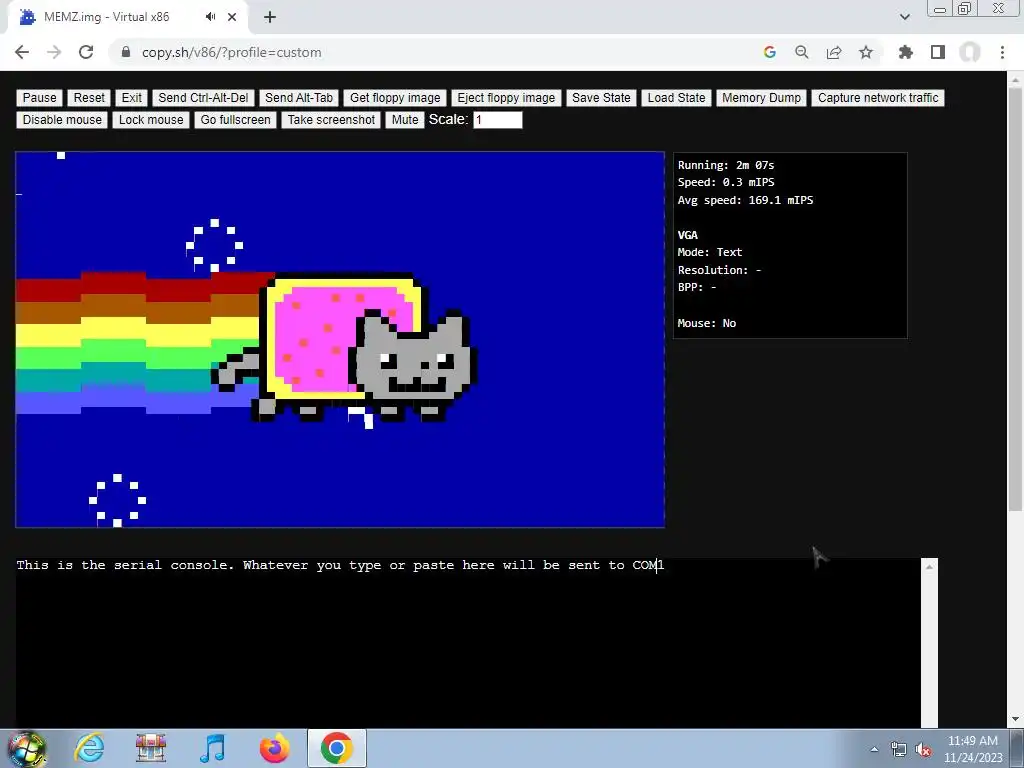Click the Nyan Cat emulator screen
This screenshot has width=1024, height=768.
click(x=340, y=340)
